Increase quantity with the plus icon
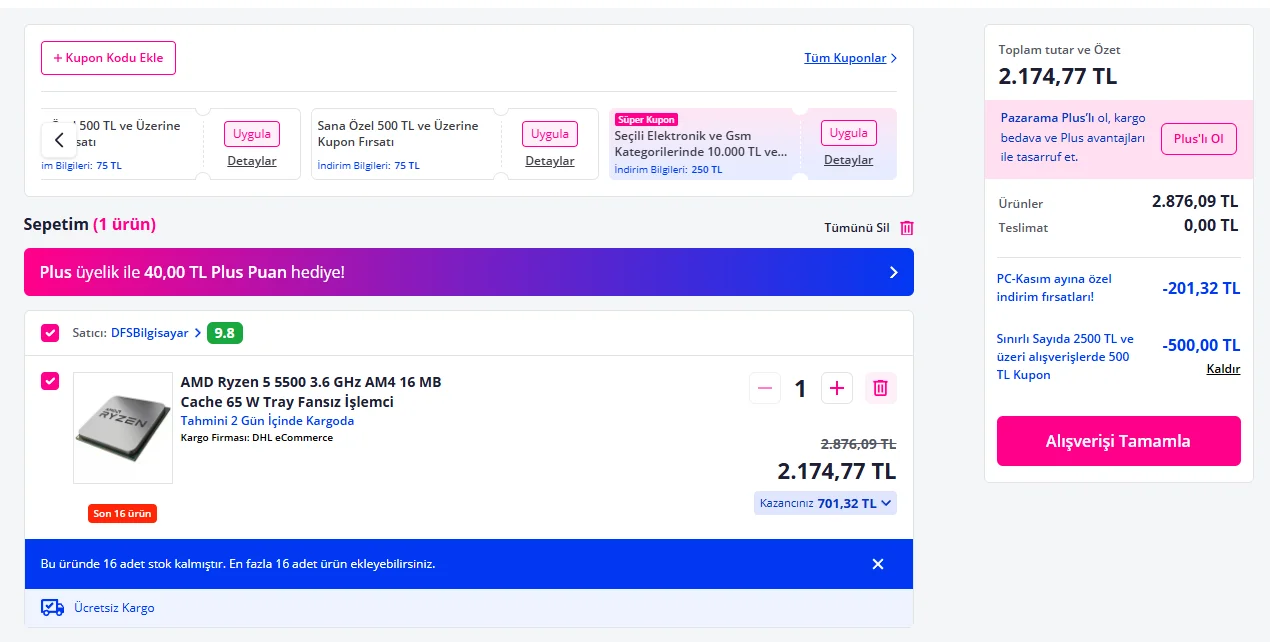This screenshot has width=1270, height=642. (837, 388)
